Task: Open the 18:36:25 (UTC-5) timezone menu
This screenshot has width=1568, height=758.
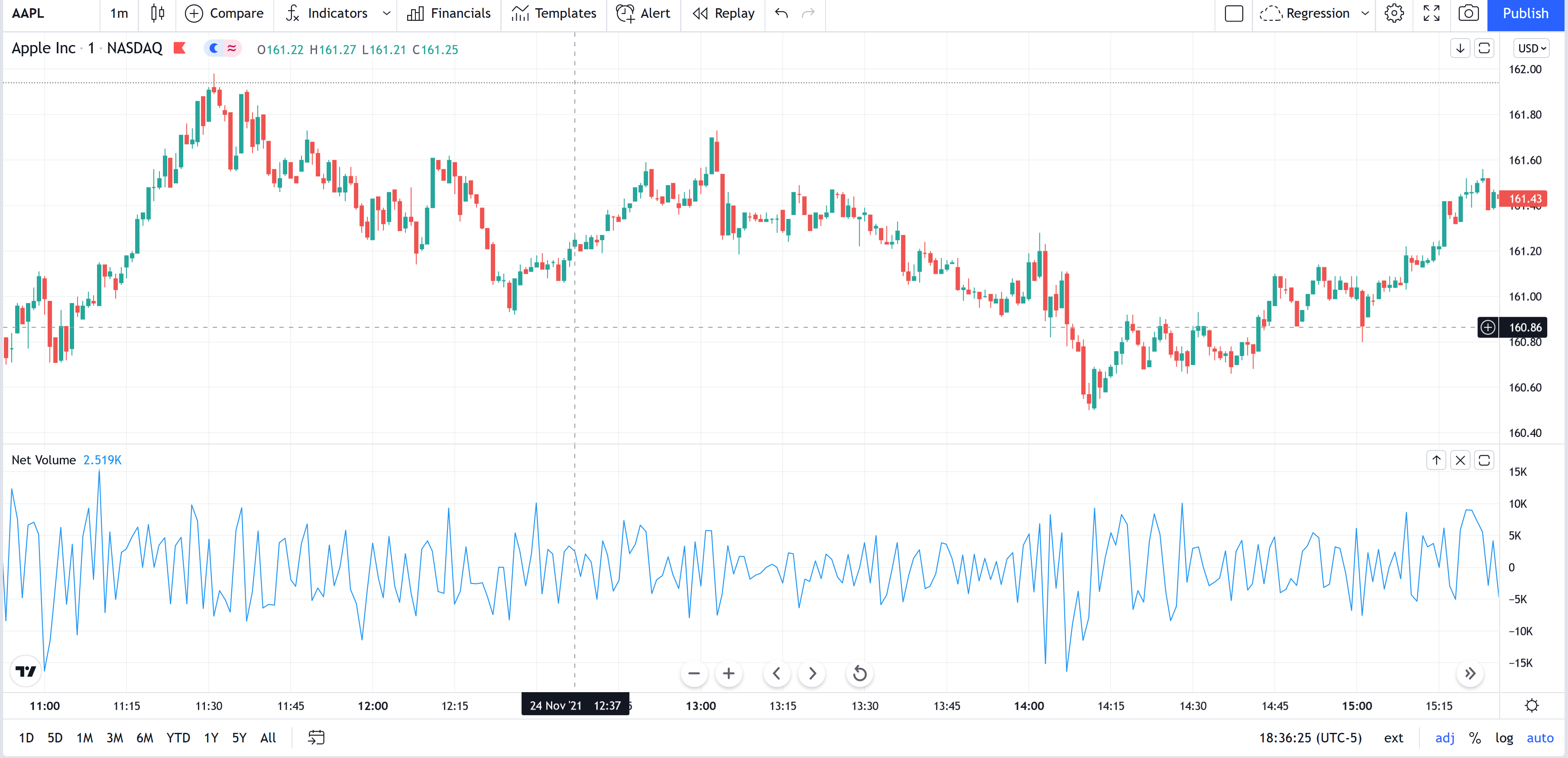Action: (1310, 738)
